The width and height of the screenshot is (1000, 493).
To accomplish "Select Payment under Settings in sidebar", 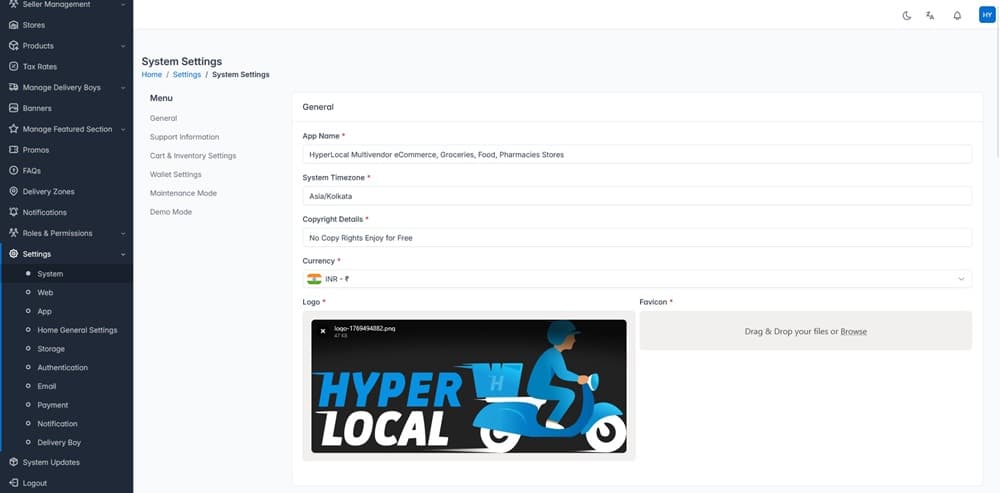I will pyautogui.click(x=53, y=405).
